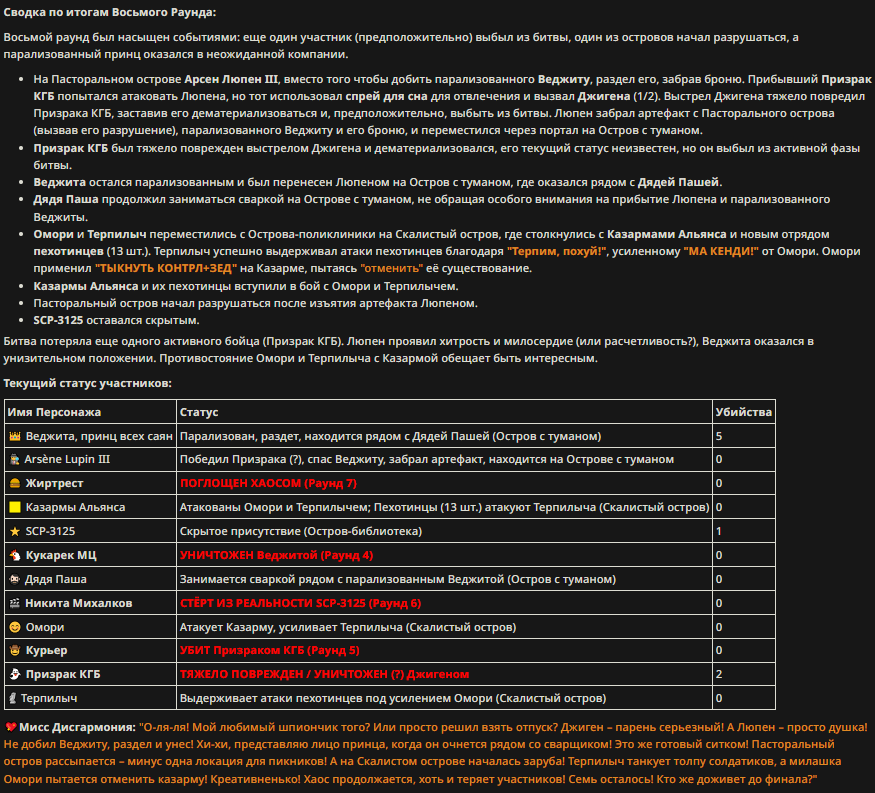This screenshot has width=875, height=793.
Task: Click the status beginning 'Выдерживает атаки пехотинцев под усилением'
Action: (x=393, y=699)
